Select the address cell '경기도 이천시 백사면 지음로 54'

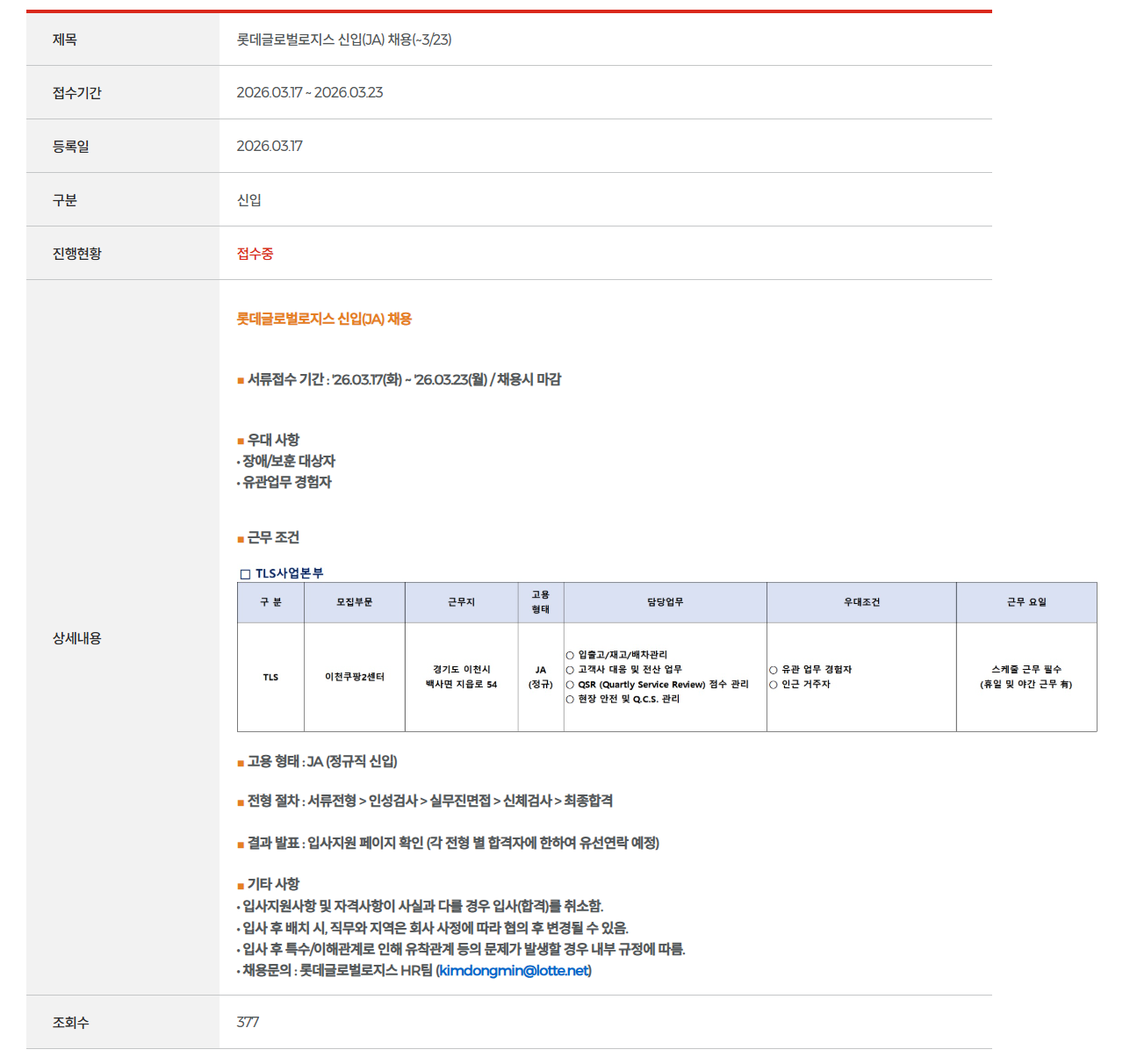(462, 677)
